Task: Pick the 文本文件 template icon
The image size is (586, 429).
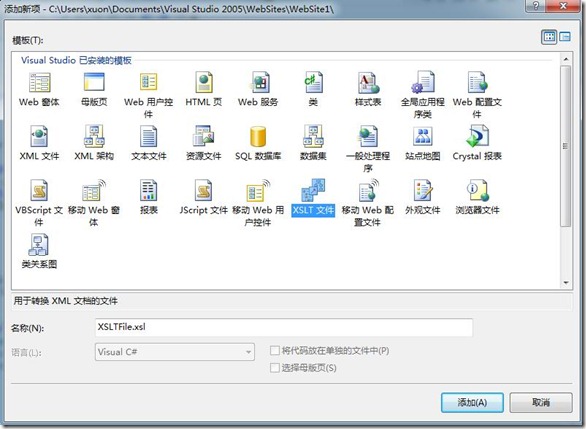Action: (x=148, y=136)
